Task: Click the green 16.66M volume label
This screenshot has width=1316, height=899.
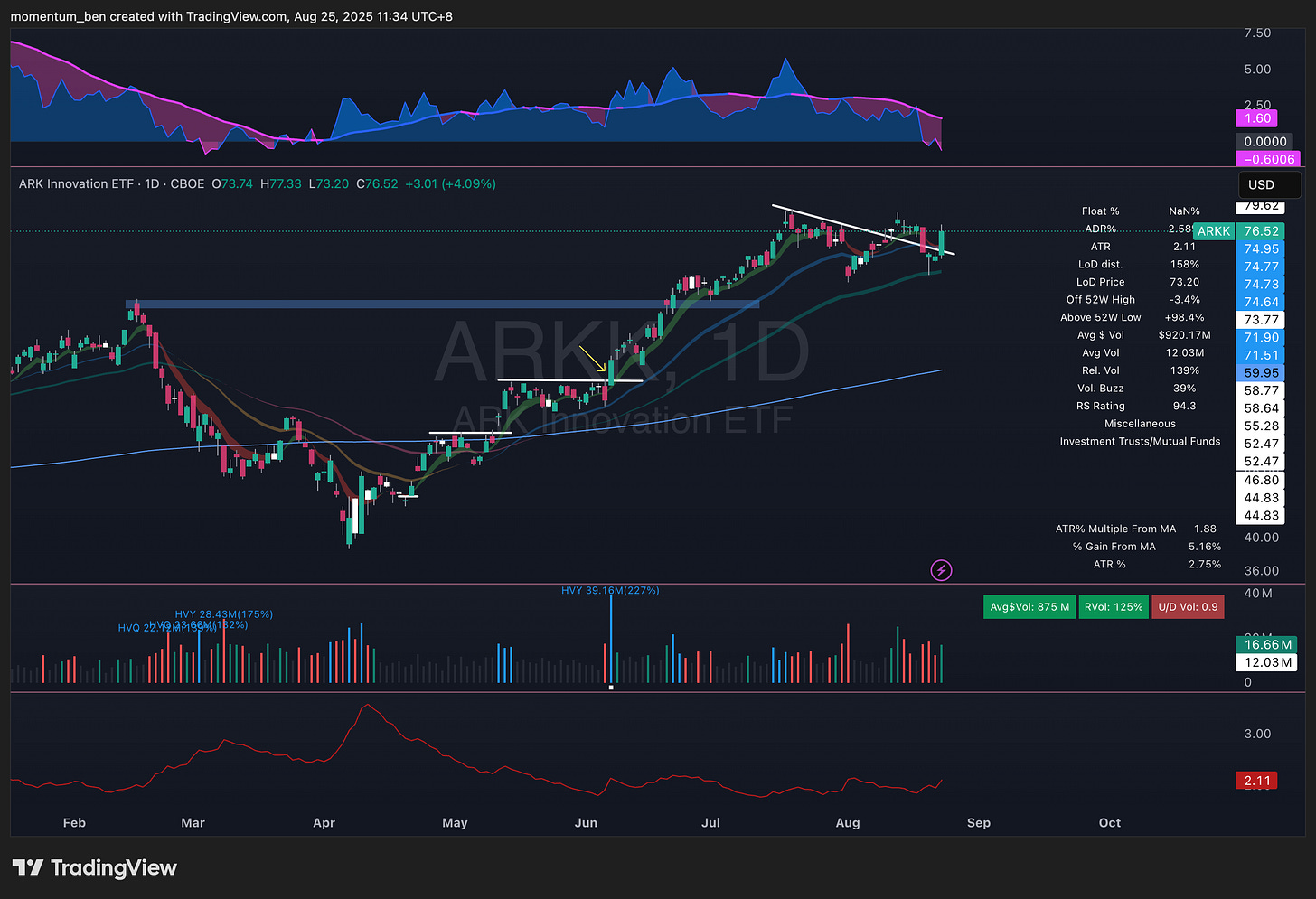Action: click(1265, 644)
